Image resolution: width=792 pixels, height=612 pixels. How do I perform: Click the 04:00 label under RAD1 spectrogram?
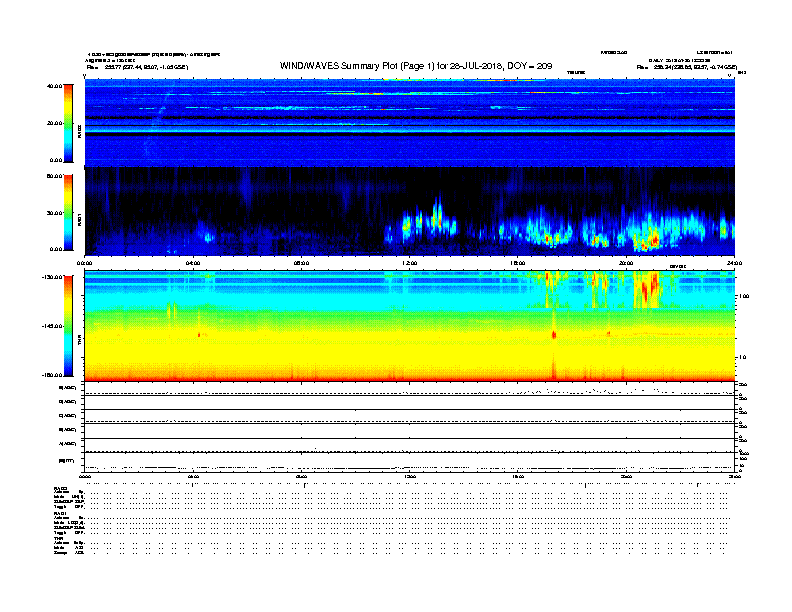click(x=193, y=263)
